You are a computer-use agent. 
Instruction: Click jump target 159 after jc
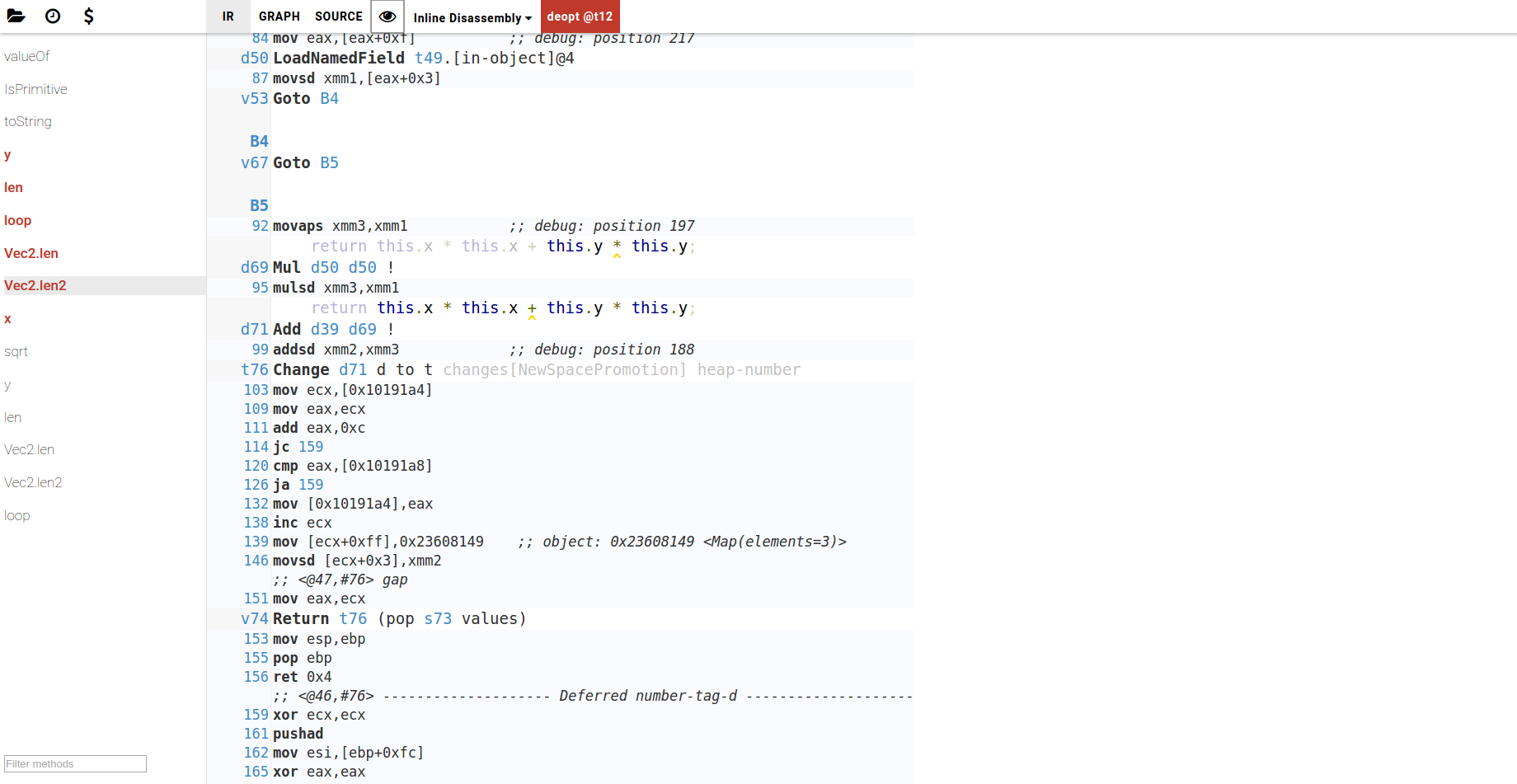coord(311,447)
